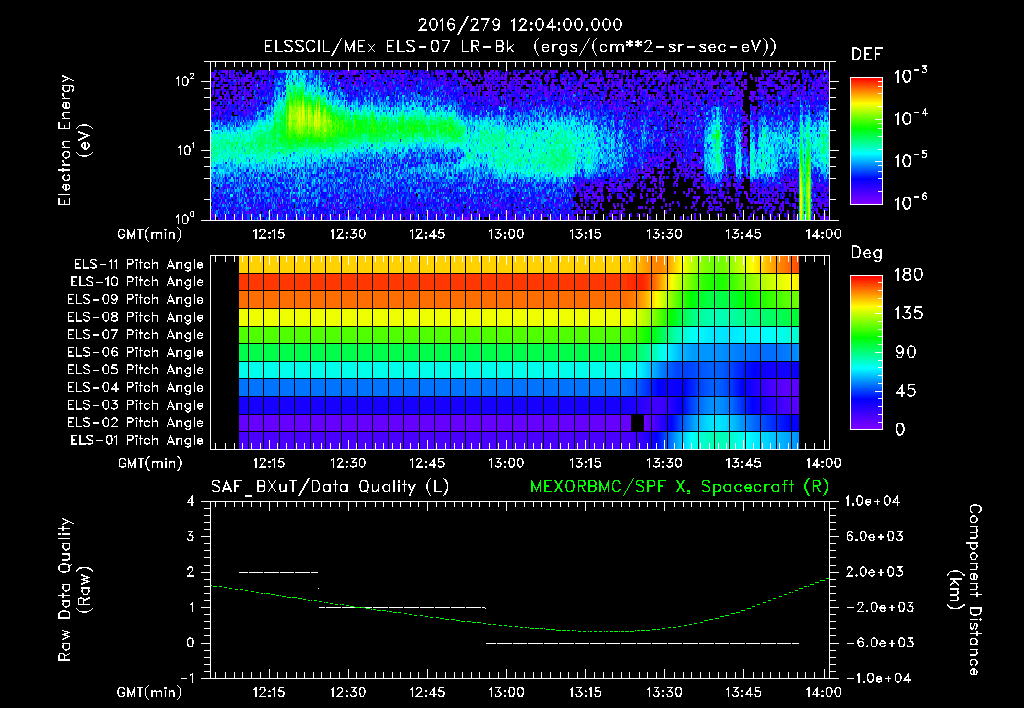Click the 10^-3 tick on DEF scale
This screenshot has height=708, width=1024.
coord(911,76)
